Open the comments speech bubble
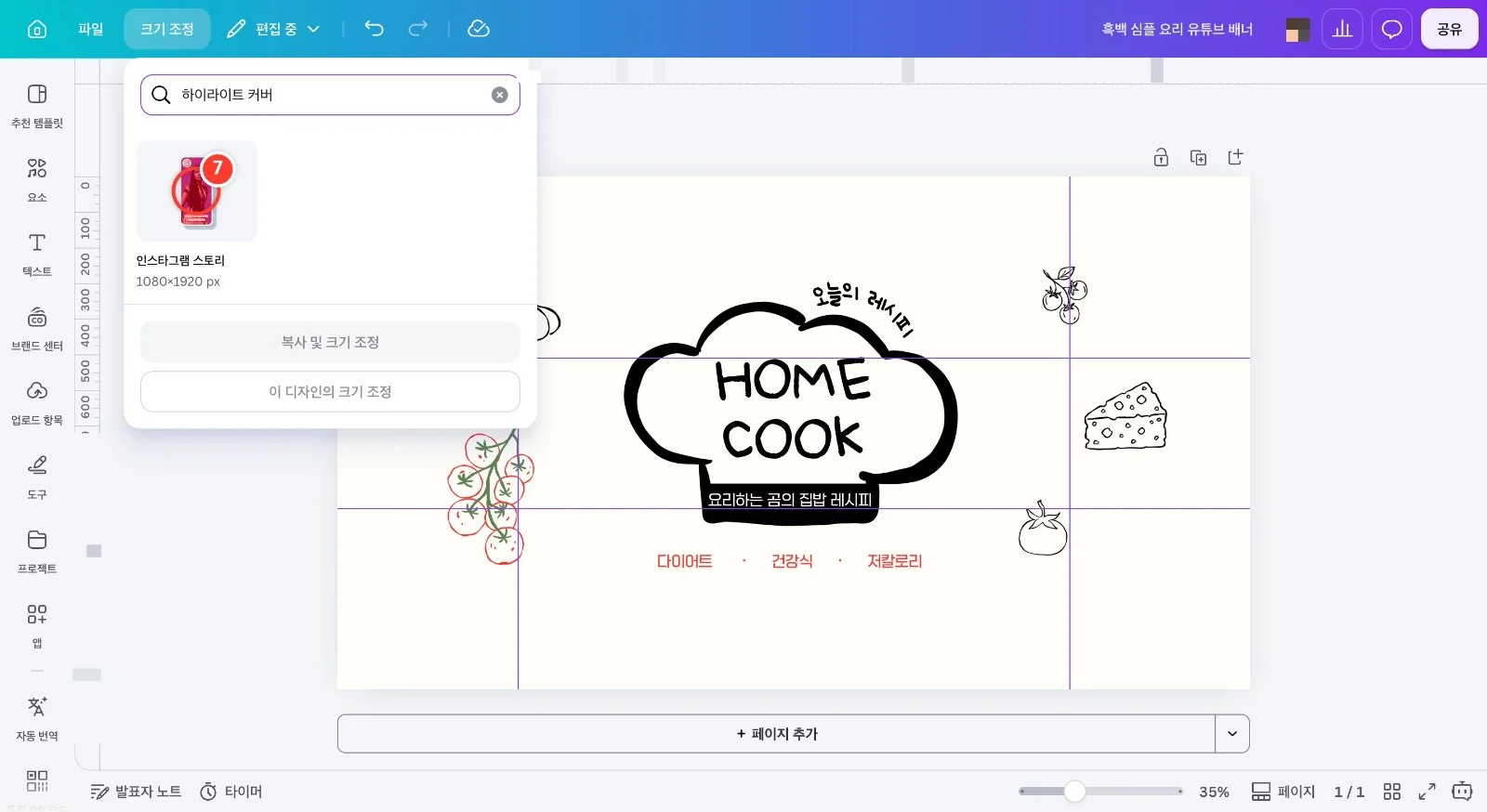The image size is (1487, 812). [1391, 29]
